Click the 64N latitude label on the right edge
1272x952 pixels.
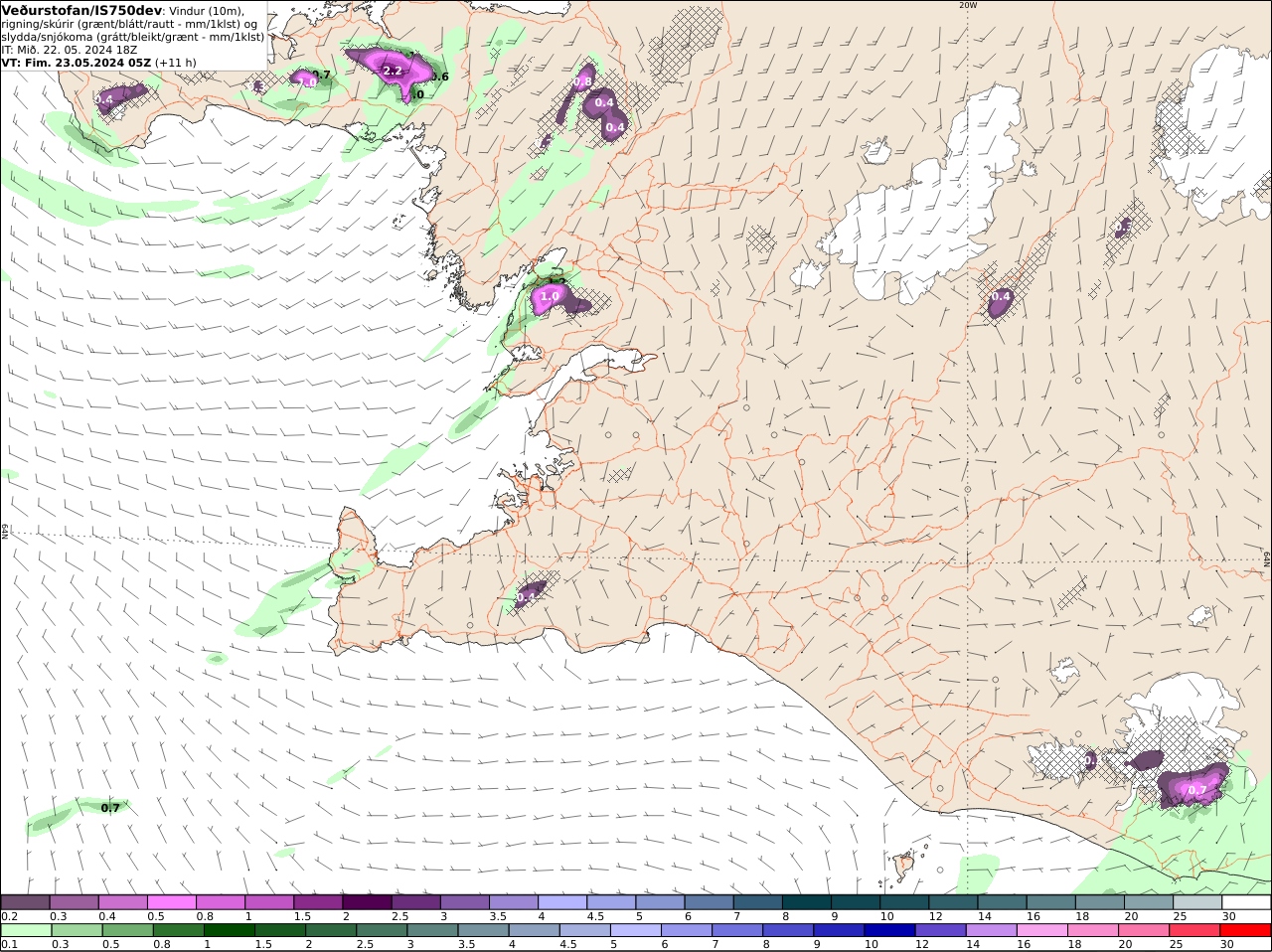pos(1267,558)
